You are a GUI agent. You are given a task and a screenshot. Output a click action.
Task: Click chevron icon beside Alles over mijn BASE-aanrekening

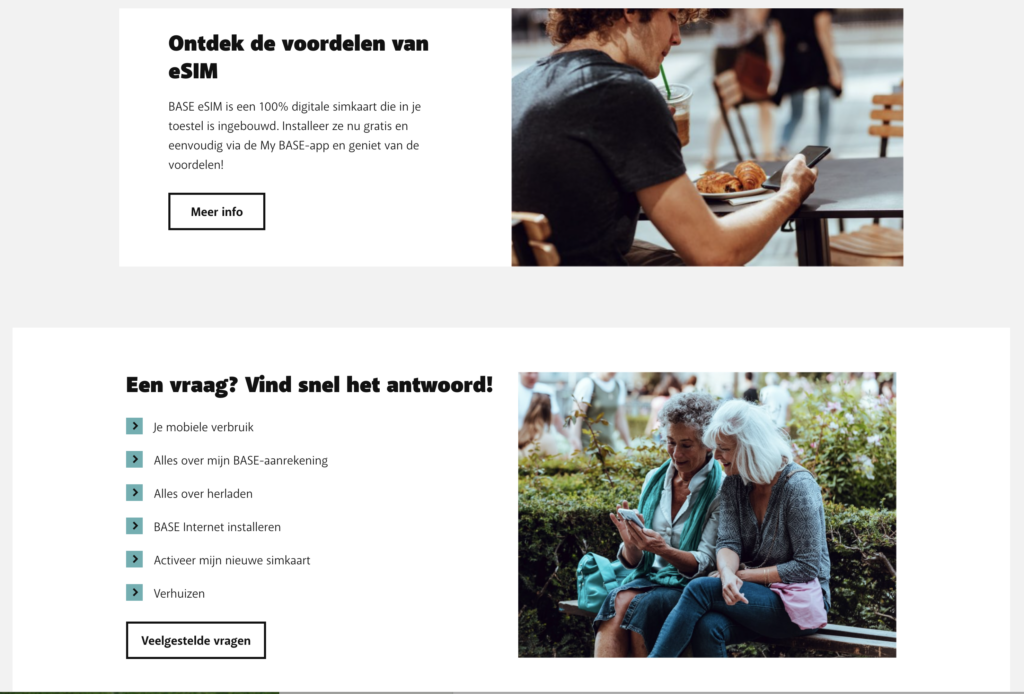tap(135, 460)
